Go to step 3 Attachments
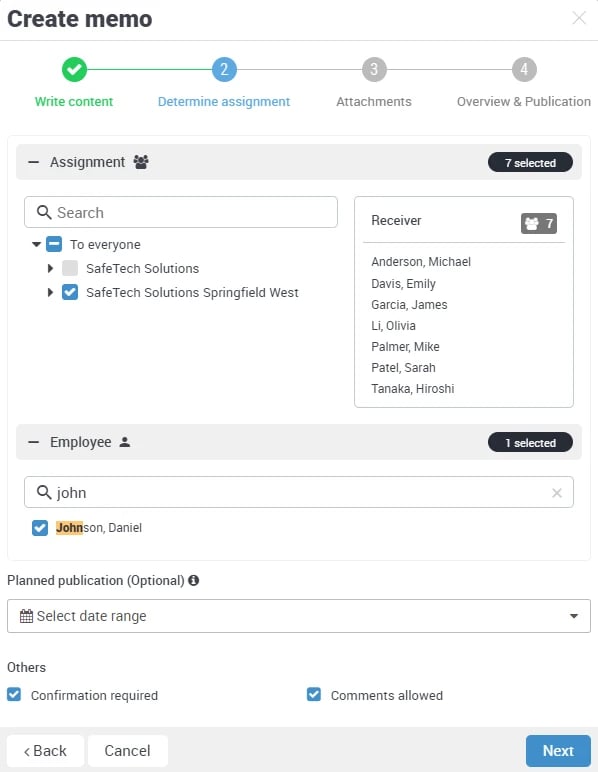Screen dimensions: 598x772 (x=374, y=69)
